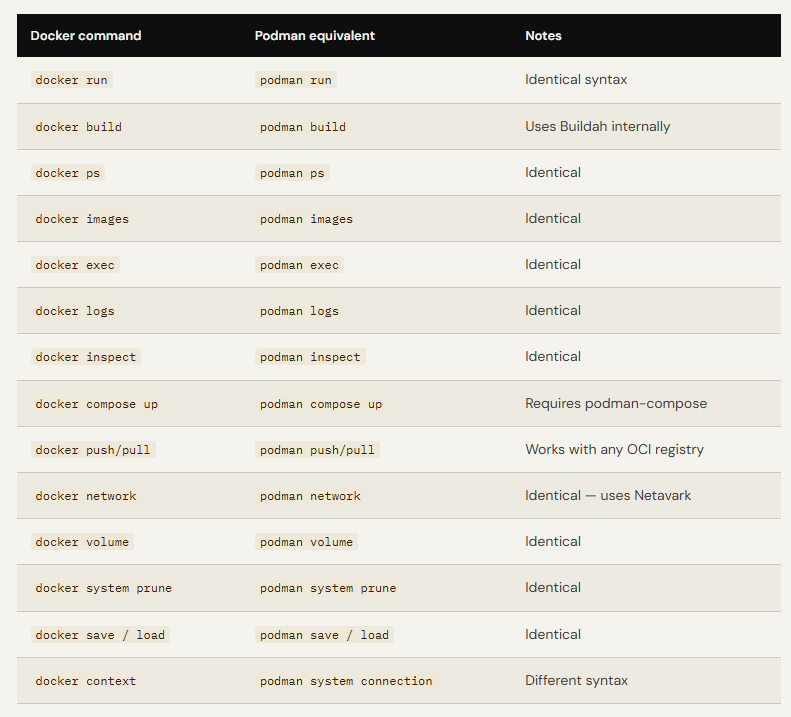Click 'Identical — uses Netavark' note
Viewport: 791px width, 717px height.
(x=608, y=495)
